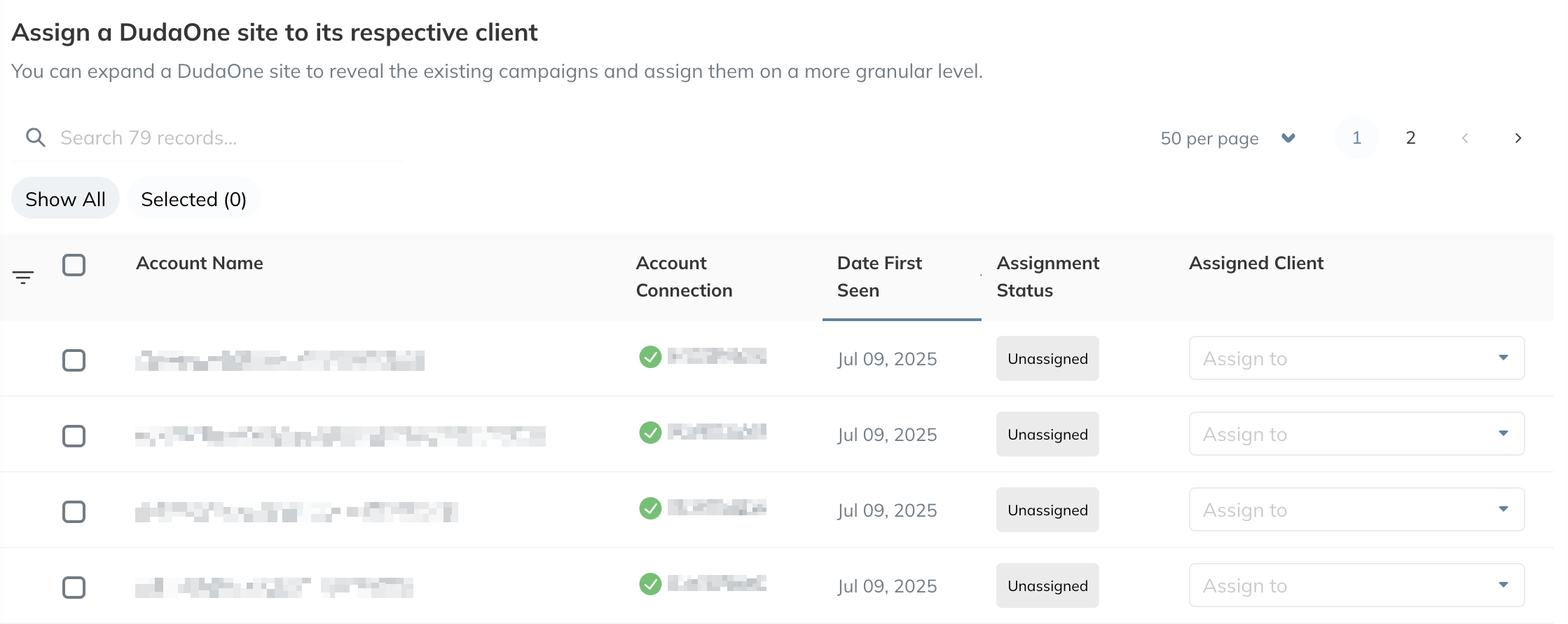Open fourth row Assign to dropdown
Image resolution: width=1568 pixels, height=624 pixels.
click(x=1356, y=585)
